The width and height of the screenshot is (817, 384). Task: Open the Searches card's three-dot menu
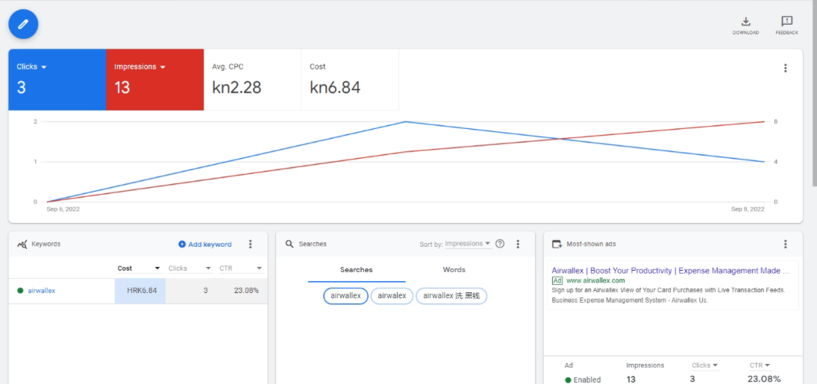pyautogui.click(x=517, y=244)
